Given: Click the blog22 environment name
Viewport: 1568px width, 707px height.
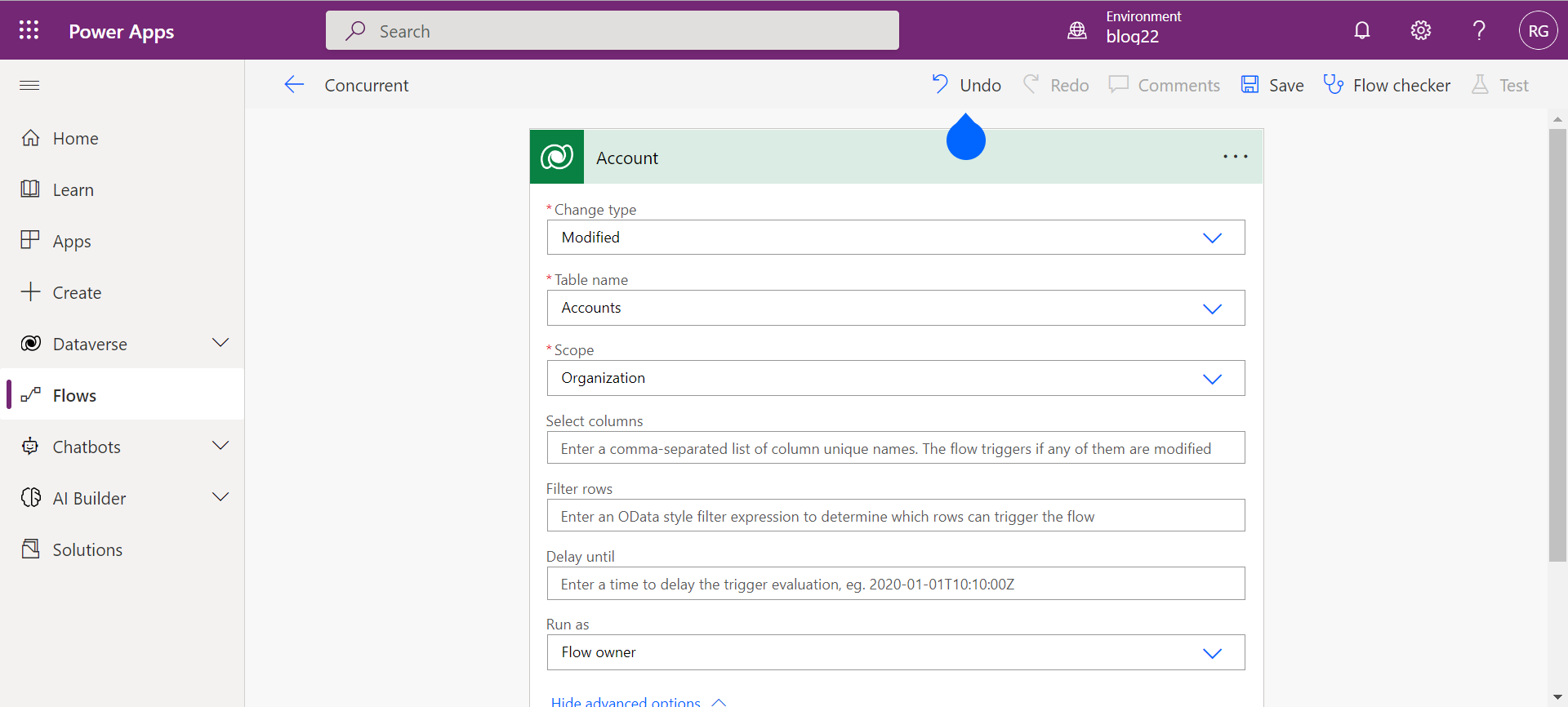Looking at the screenshot, I should coord(1132,37).
